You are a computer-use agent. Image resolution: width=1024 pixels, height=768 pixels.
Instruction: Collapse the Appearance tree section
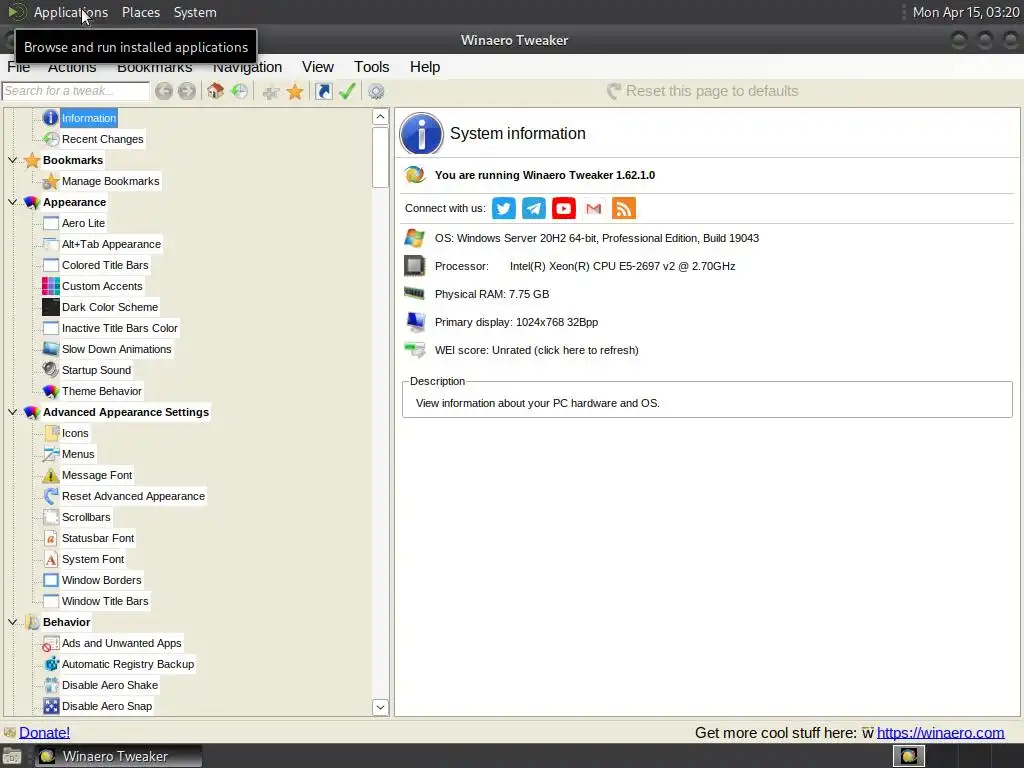click(12, 202)
